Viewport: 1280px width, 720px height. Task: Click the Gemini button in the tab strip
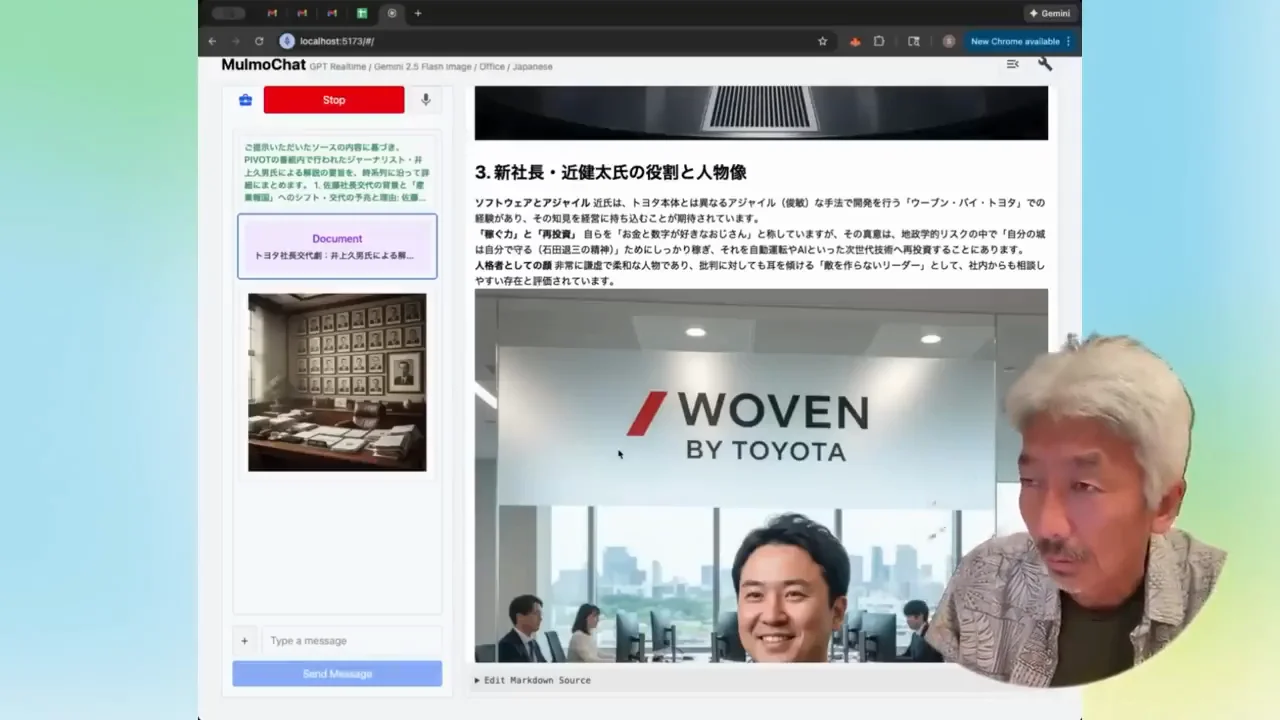pyautogui.click(x=1049, y=13)
